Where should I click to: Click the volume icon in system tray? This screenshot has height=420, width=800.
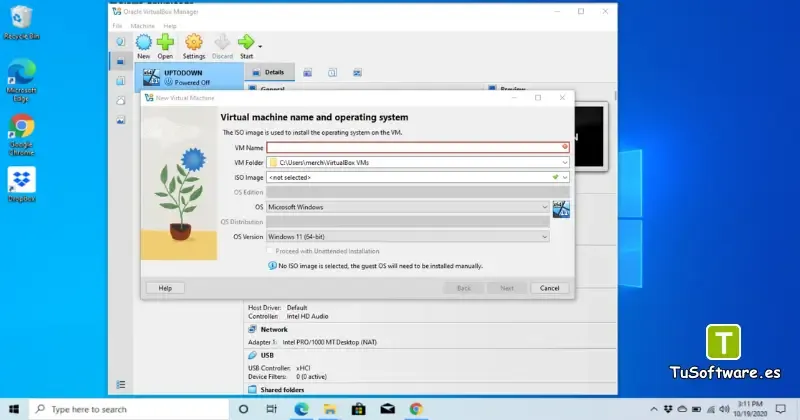(724, 409)
